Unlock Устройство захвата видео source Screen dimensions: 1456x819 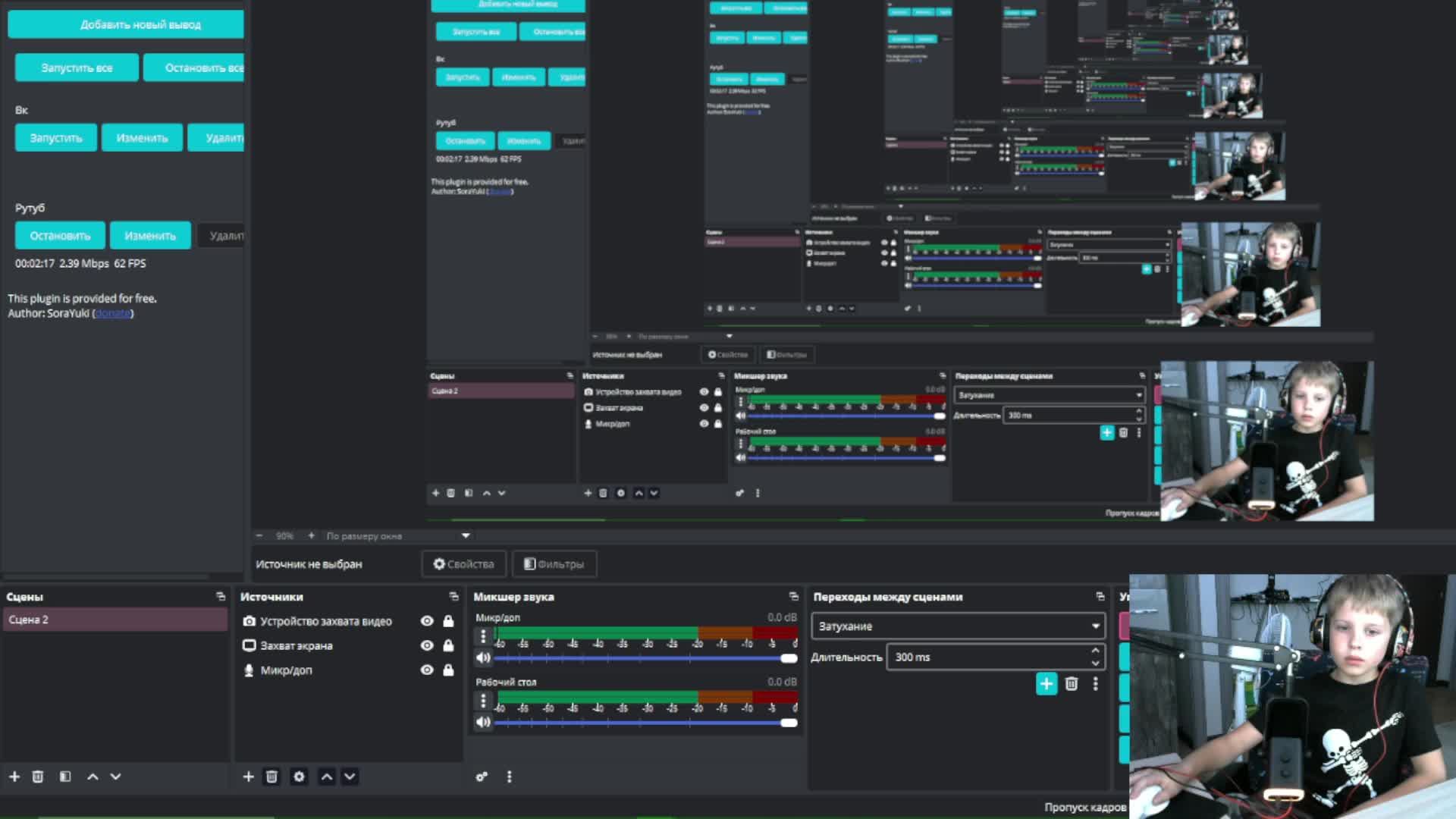pos(448,621)
